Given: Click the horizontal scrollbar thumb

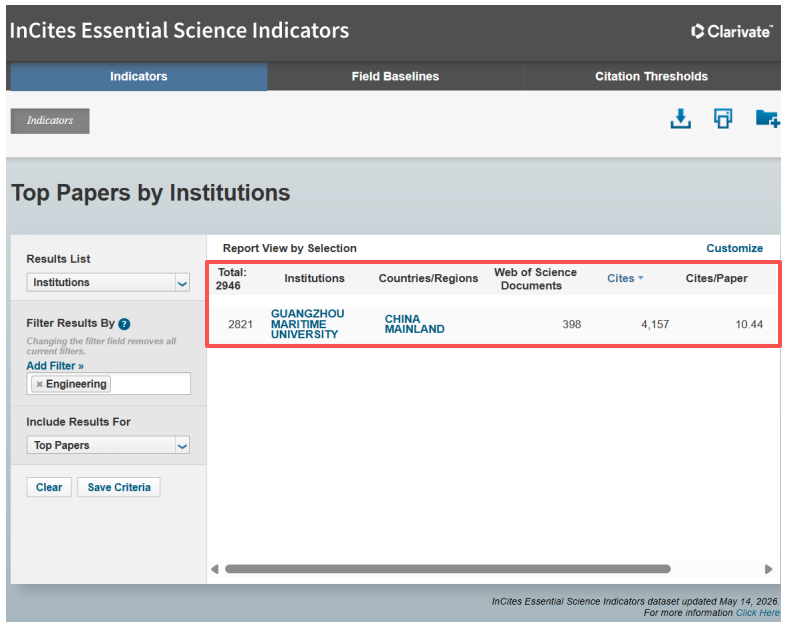Looking at the screenshot, I should (x=448, y=569).
